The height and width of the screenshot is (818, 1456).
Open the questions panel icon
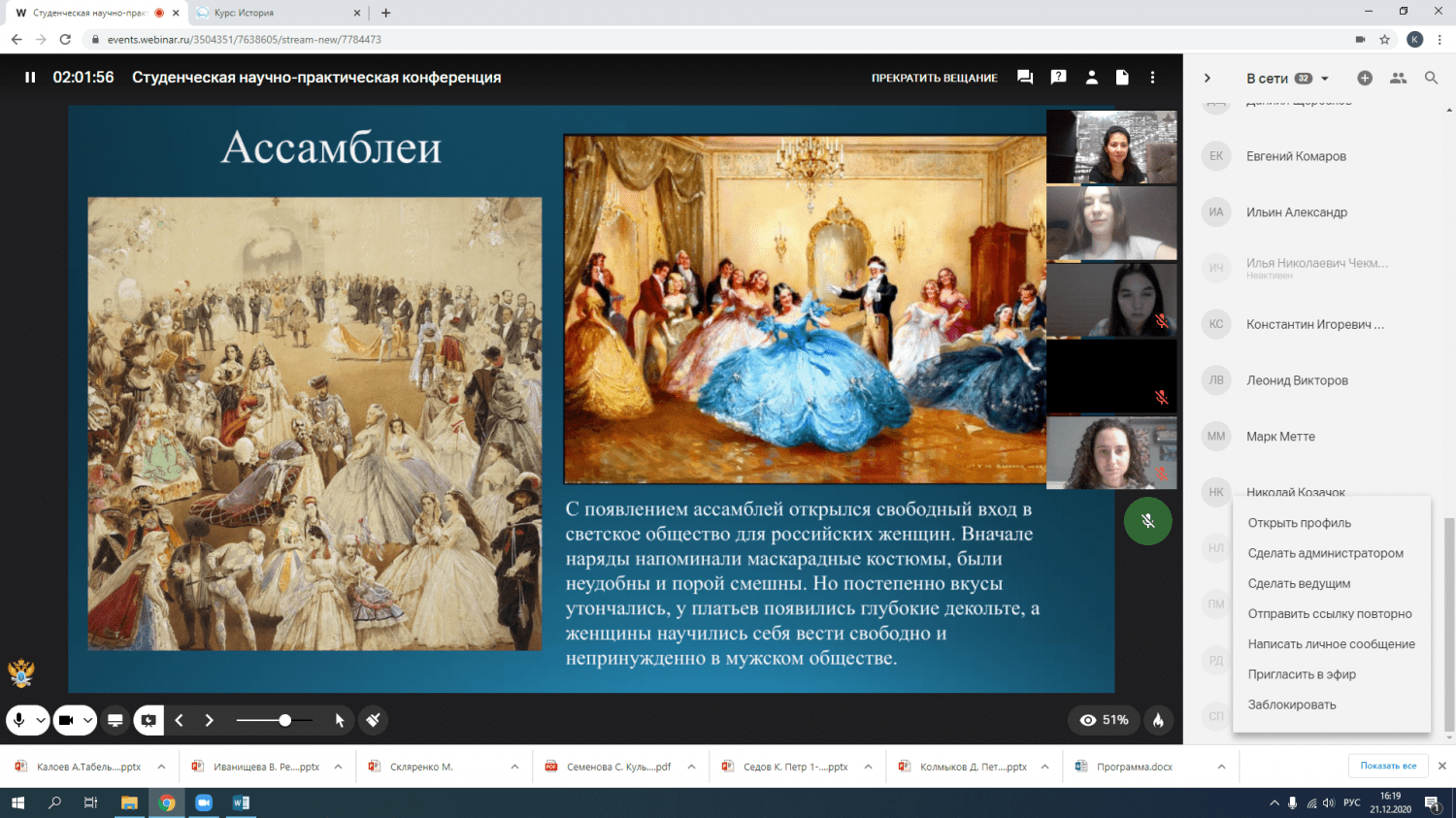pos(1058,78)
